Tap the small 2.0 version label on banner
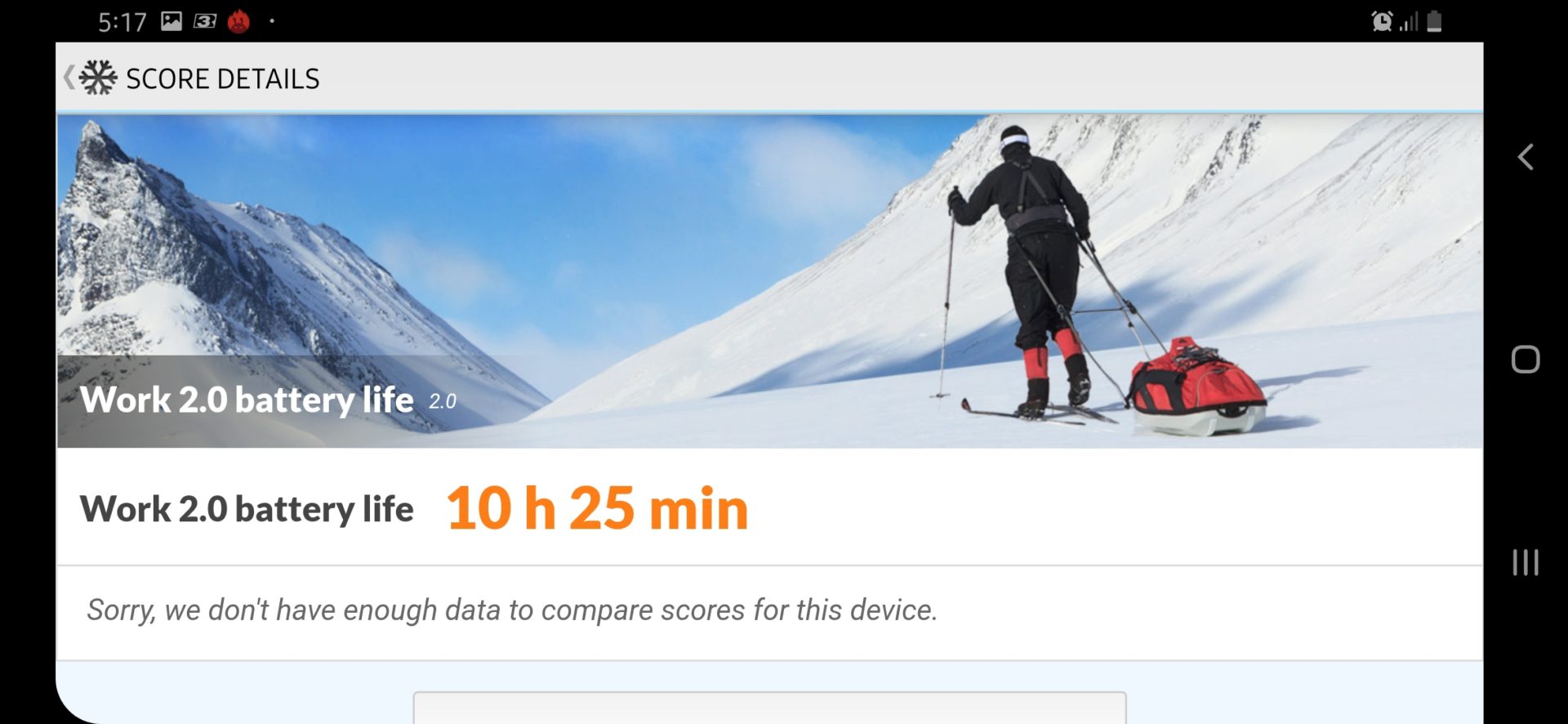 443,401
